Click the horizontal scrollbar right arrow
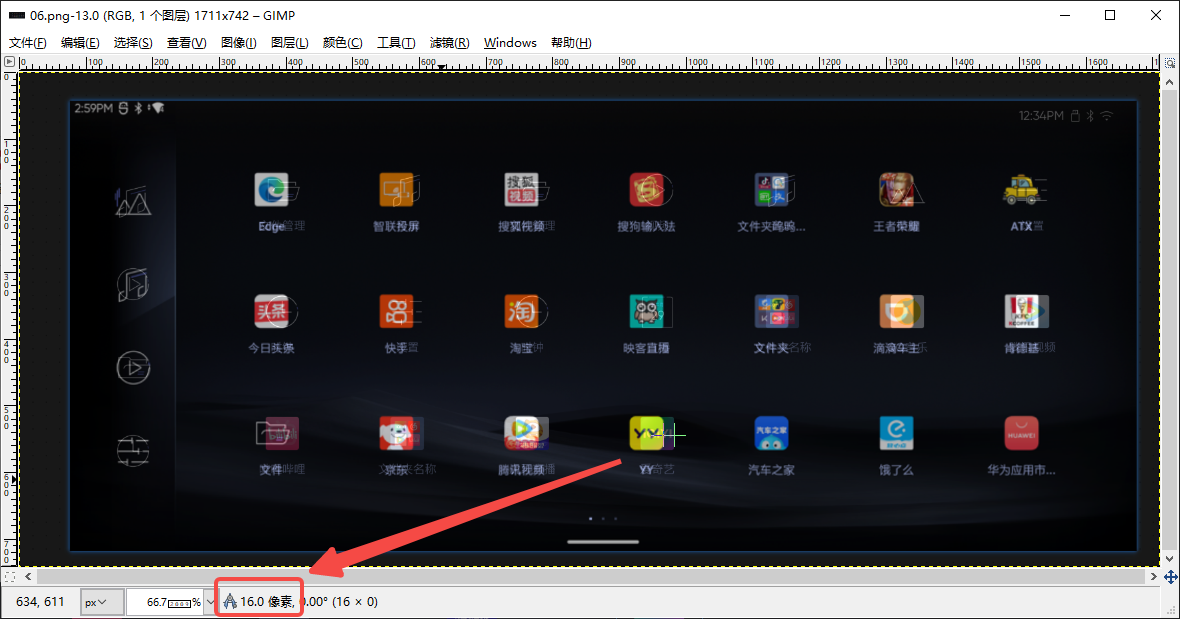This screenshot has width=1180, height=619. [1153, 577]
